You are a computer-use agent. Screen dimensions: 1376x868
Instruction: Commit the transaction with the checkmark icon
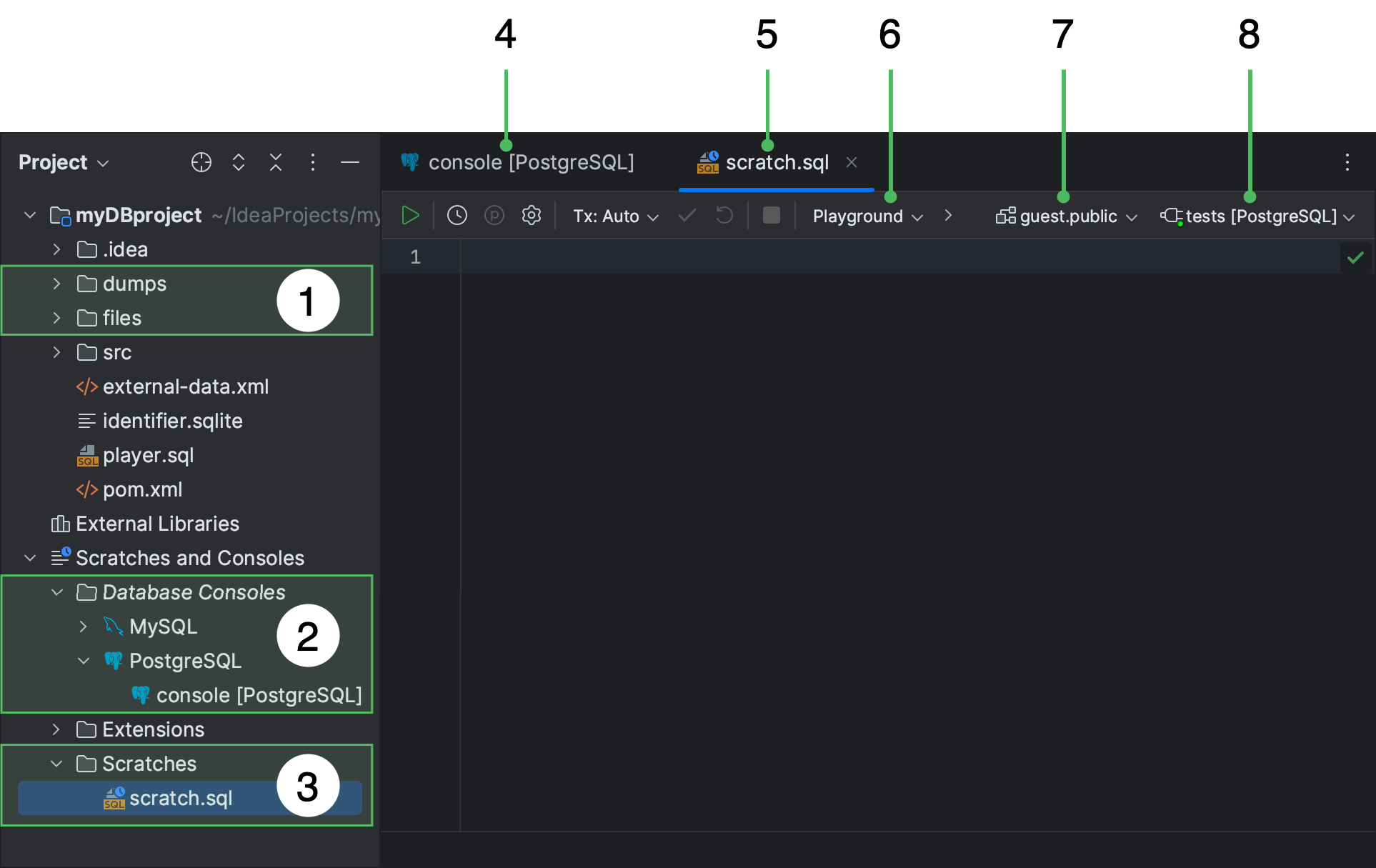coord(686,215)
